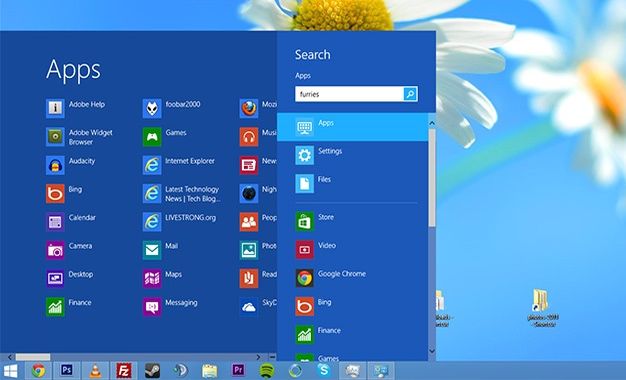Launch the Calendar app icon
Viewport: 626px width, 380px height.
click(x=55, y=222)
